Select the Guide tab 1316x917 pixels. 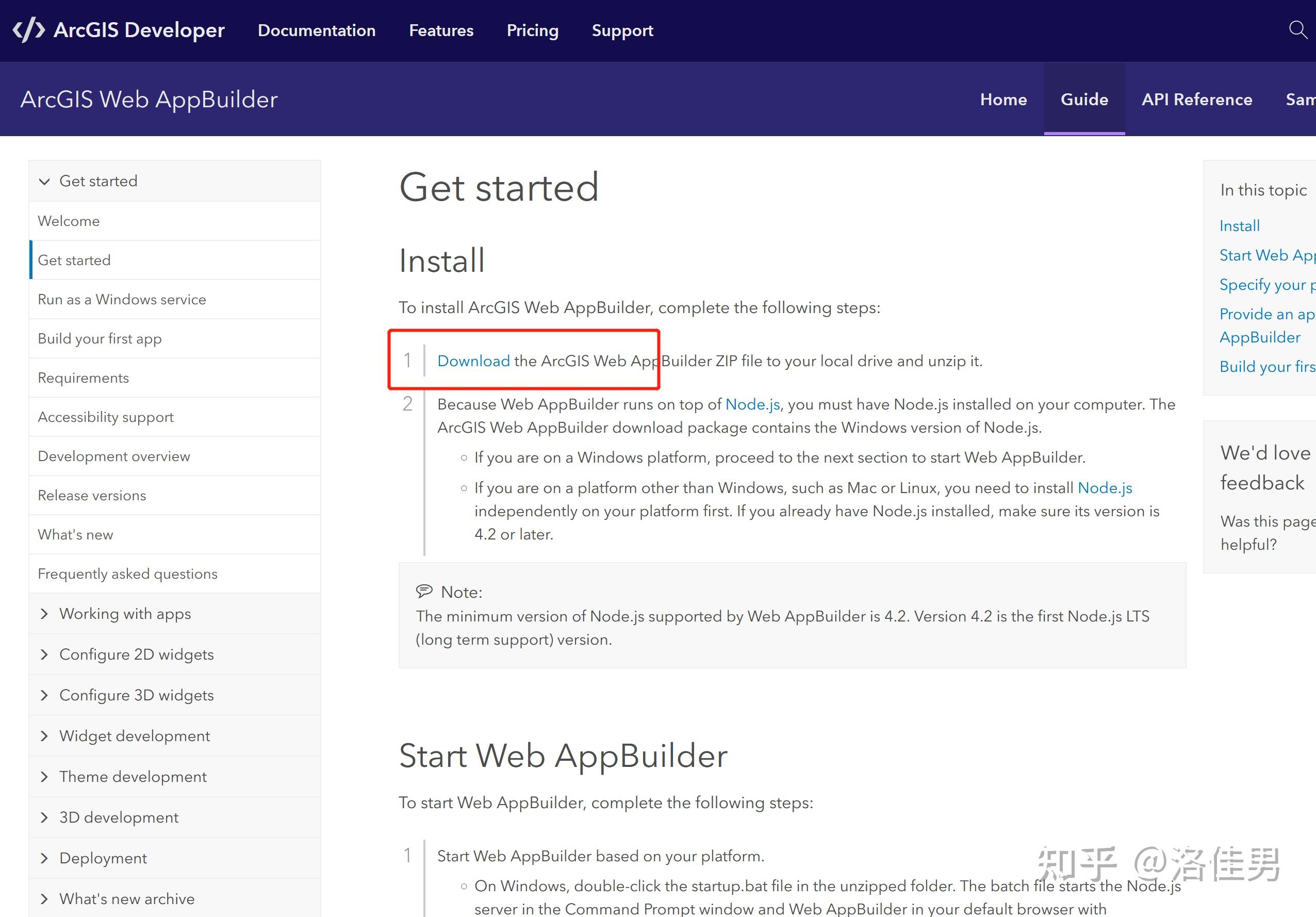click(1084, 100)
